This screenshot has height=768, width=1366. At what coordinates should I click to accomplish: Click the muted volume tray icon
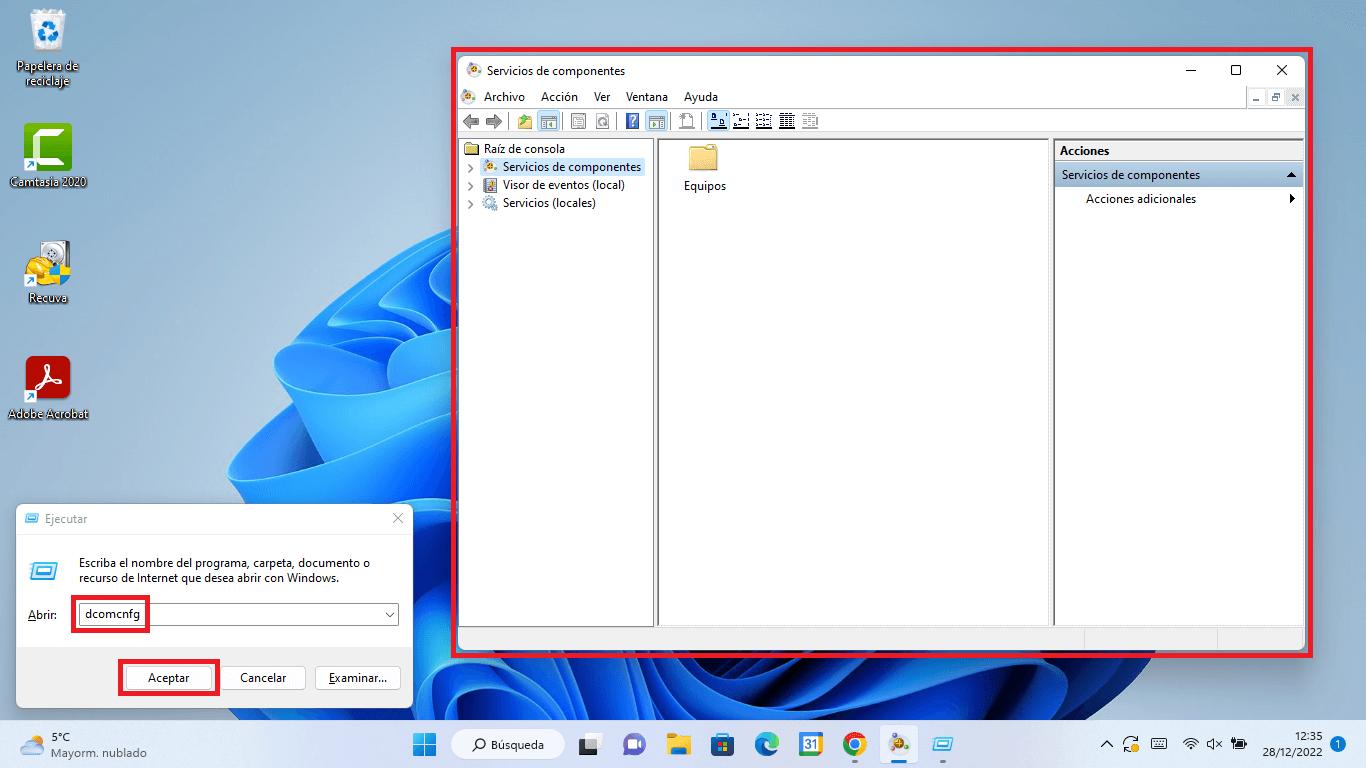tap(1214, 744)
